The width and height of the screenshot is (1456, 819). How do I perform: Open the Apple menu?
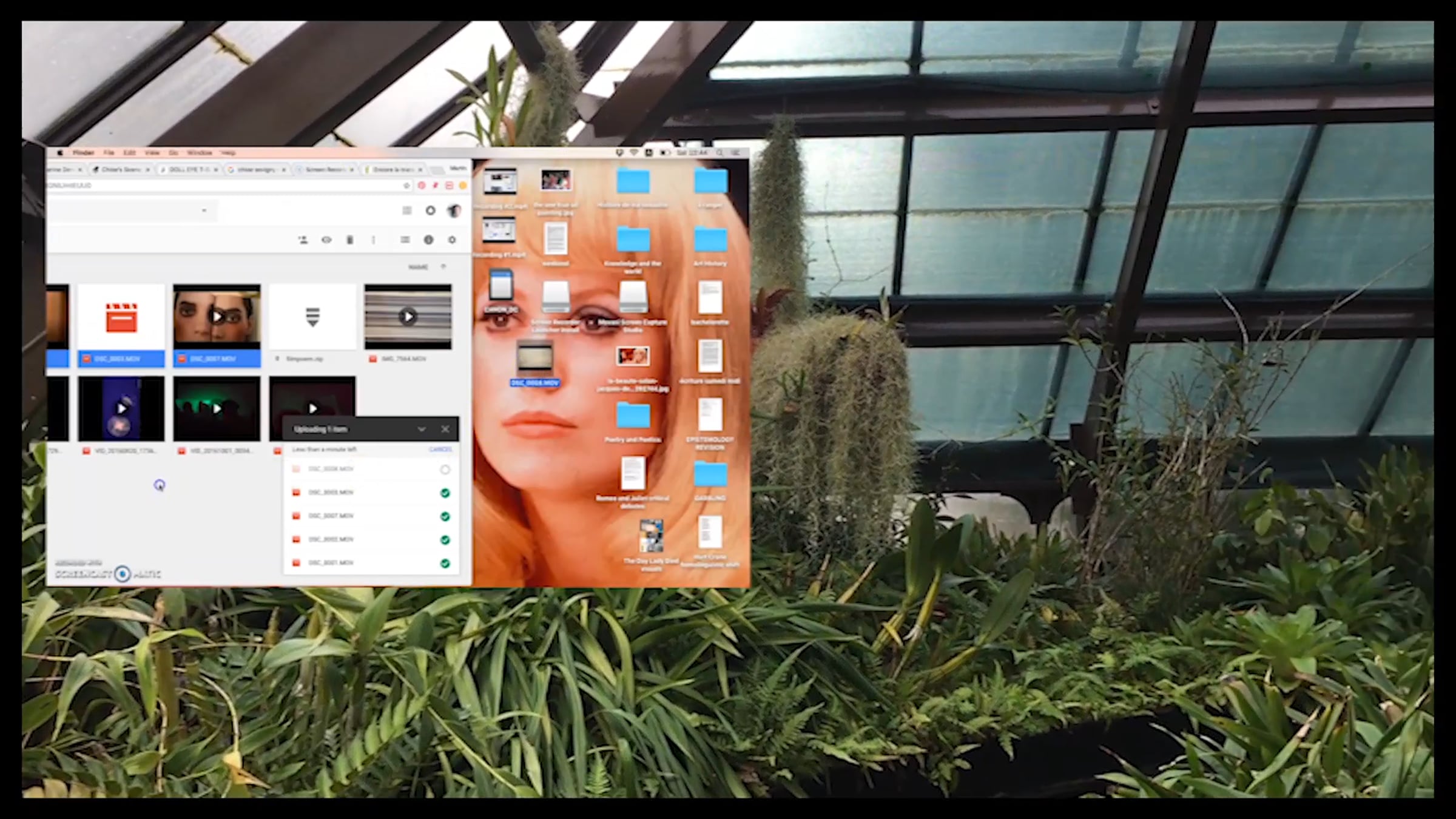(x=60, y=153)
